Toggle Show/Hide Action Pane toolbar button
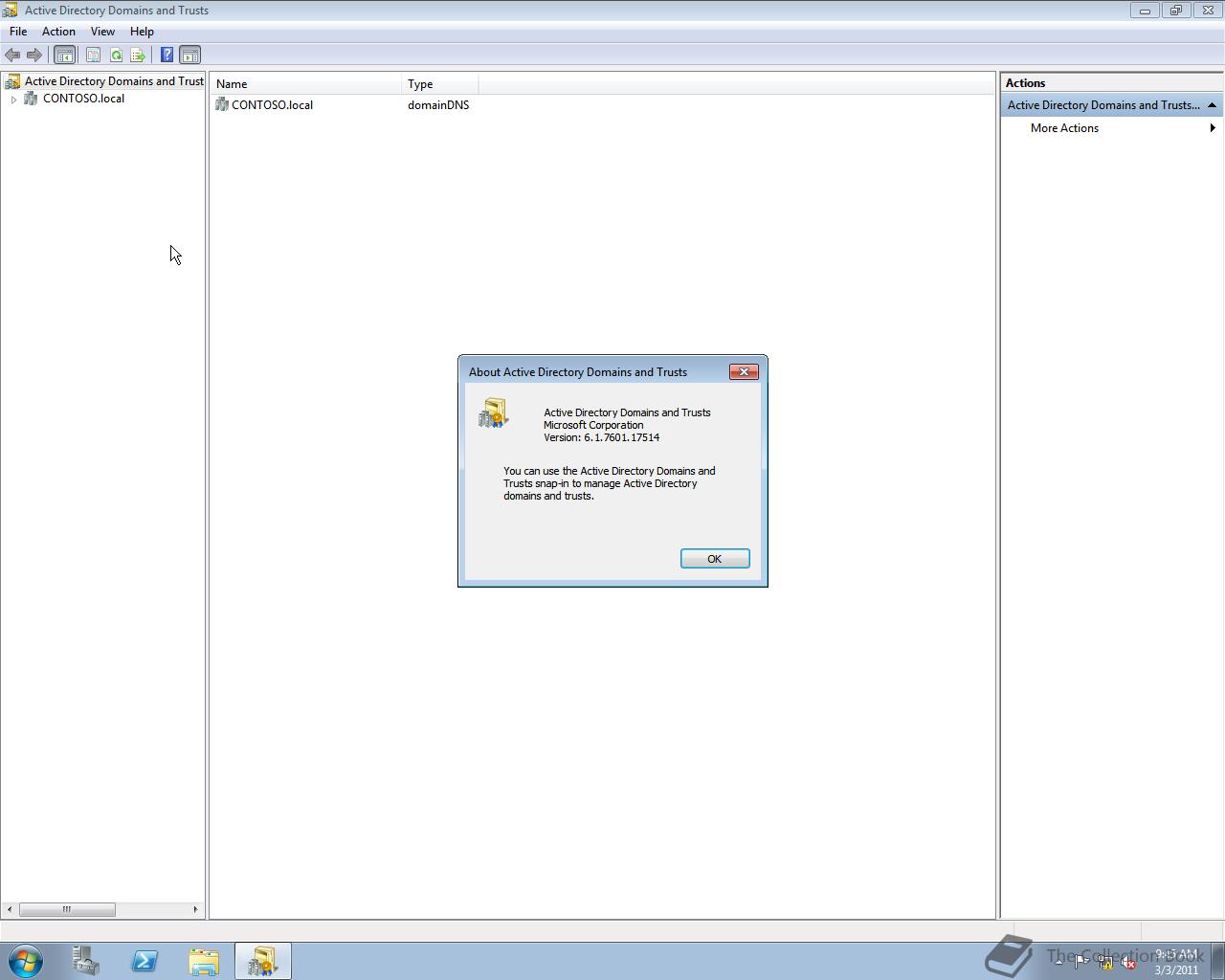Viewport: 1225px width, 980px height. tap(189, 56)
